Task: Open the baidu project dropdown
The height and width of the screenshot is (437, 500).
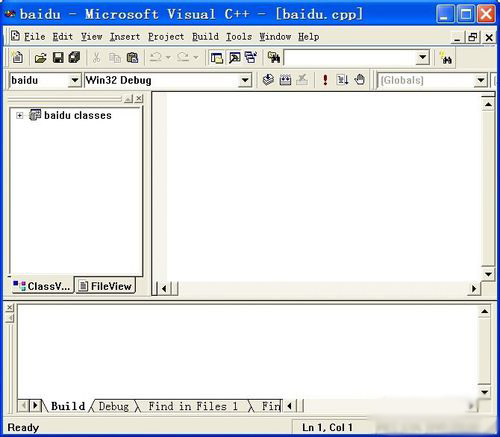Action: point(75,80)
